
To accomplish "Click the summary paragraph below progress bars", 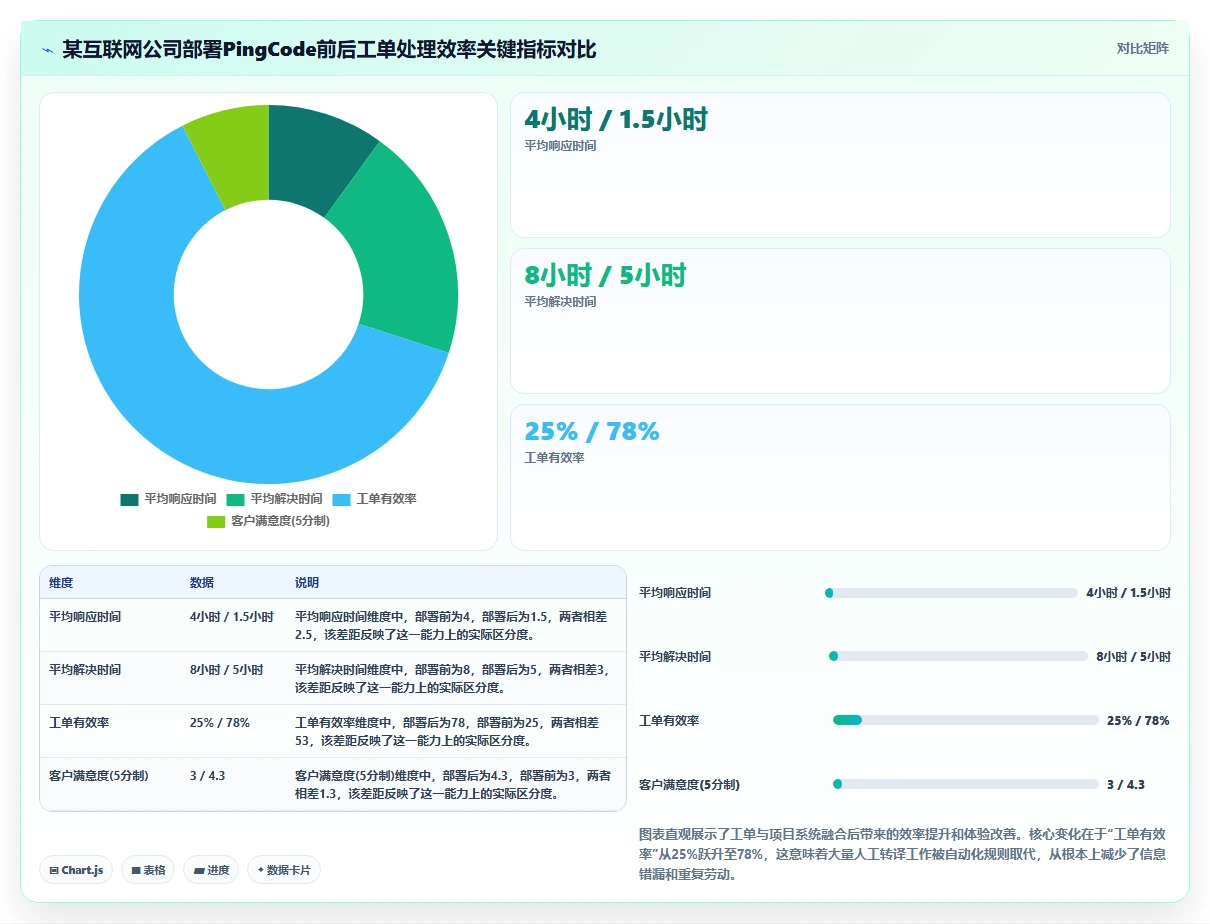I will (x=904, y=853).
